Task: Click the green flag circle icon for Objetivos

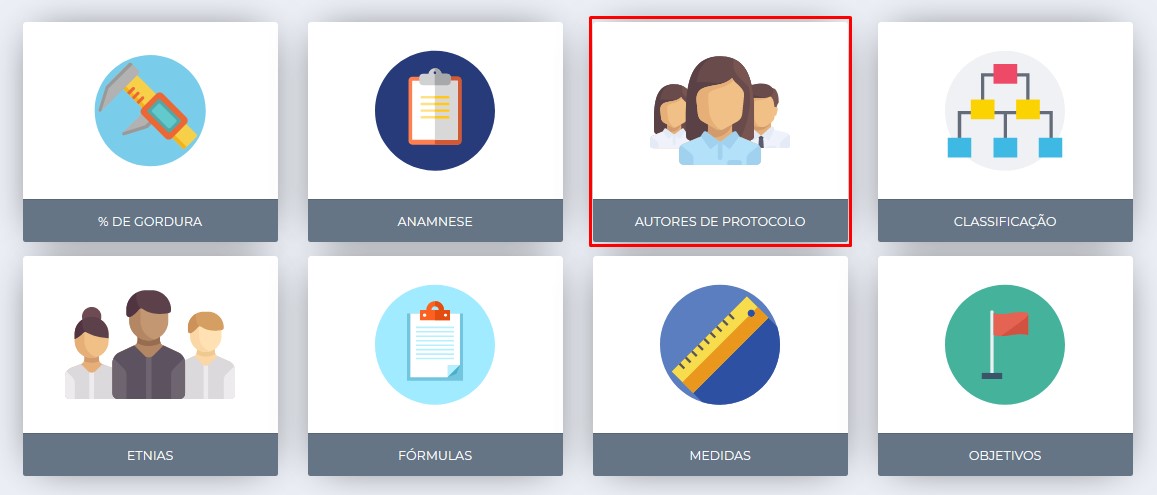Action: click(1004, 345)
